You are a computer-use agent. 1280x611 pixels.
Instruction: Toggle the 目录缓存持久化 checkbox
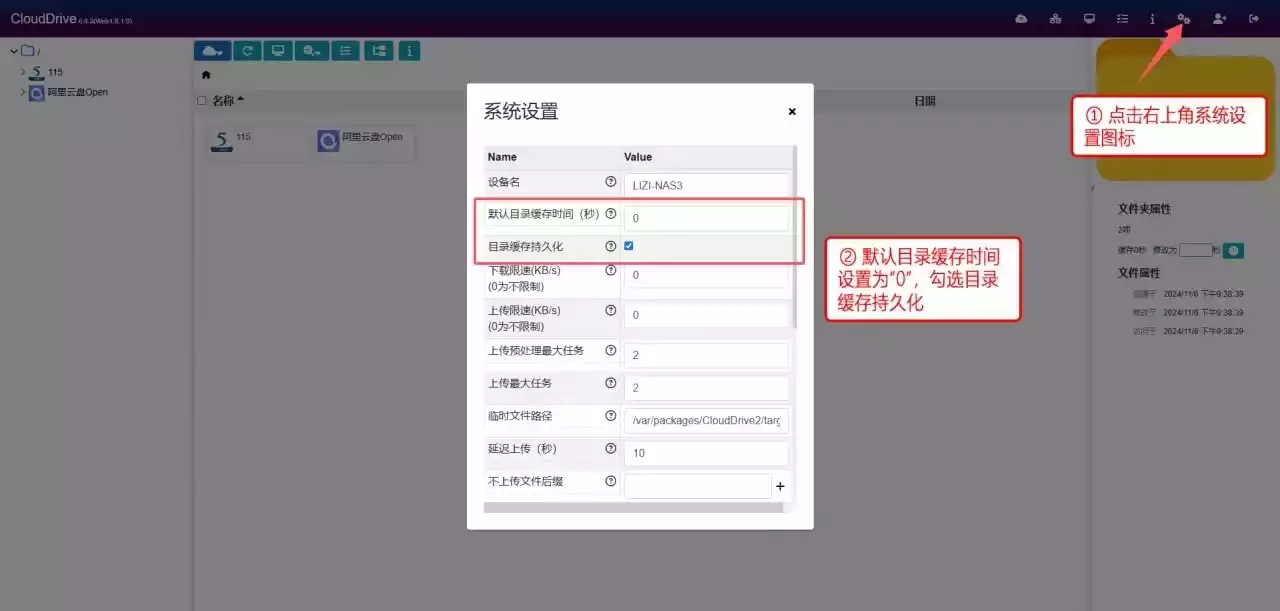tap(629, 246)
